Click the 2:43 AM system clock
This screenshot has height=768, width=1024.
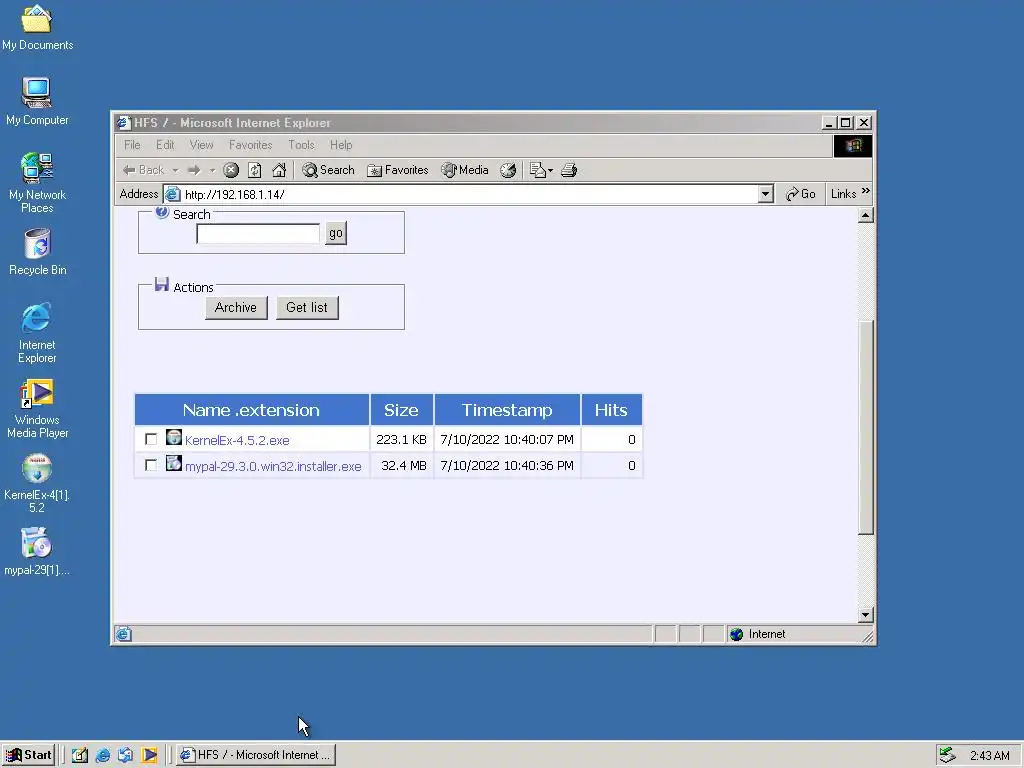989,756
